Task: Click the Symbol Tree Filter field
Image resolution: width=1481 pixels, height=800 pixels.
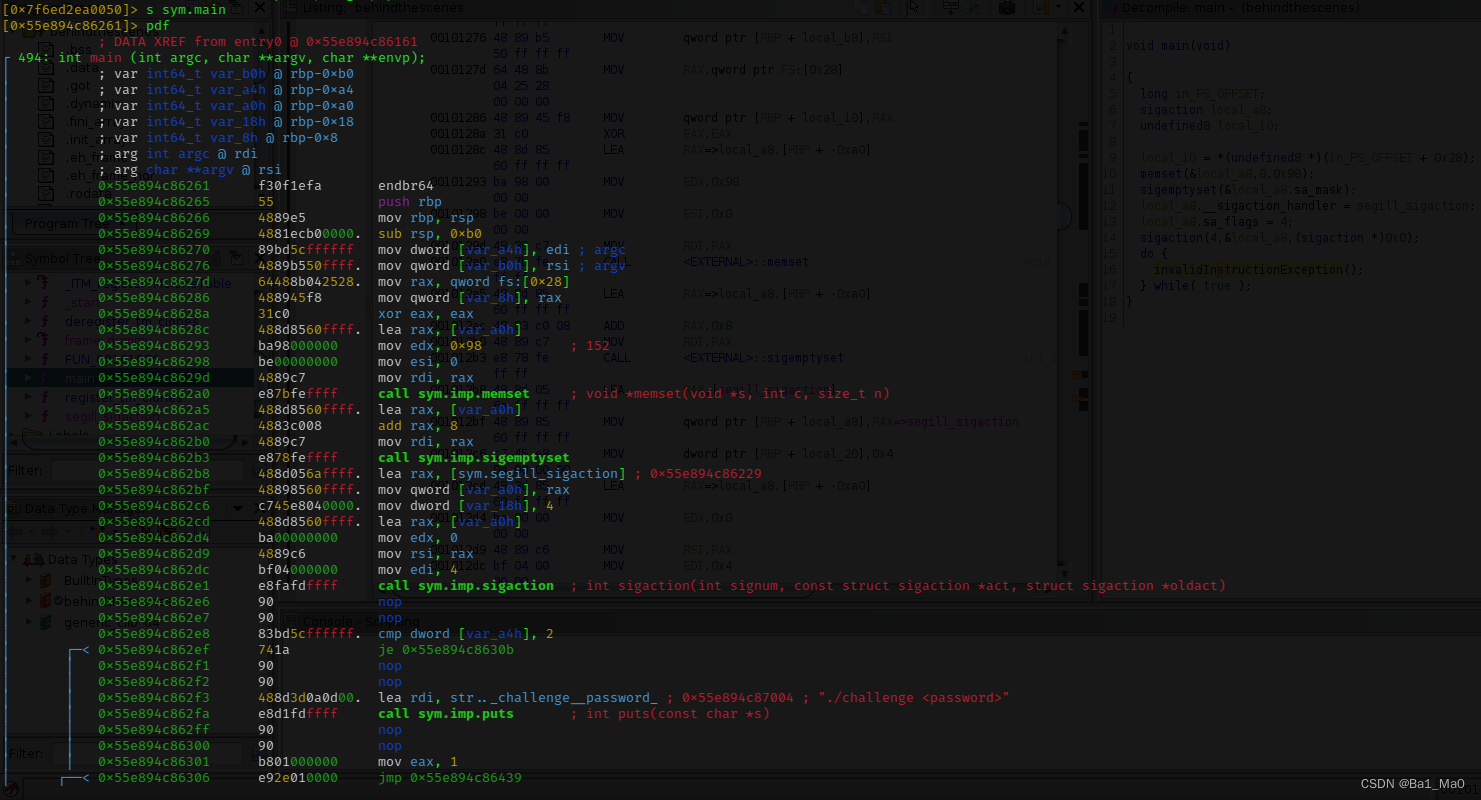Action: [147, 470]
